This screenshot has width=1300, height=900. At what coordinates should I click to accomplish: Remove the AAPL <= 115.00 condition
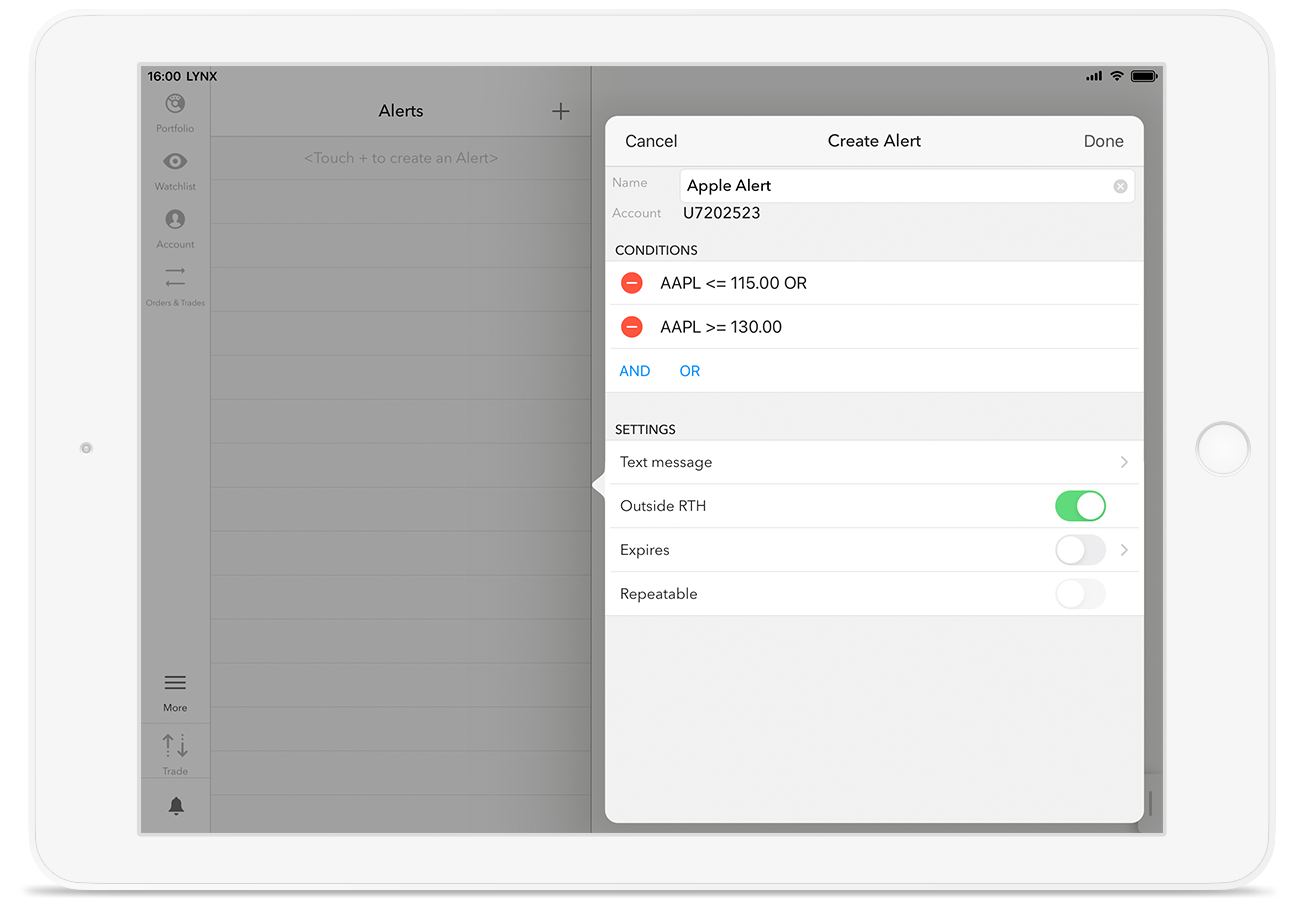pos(632,283)
